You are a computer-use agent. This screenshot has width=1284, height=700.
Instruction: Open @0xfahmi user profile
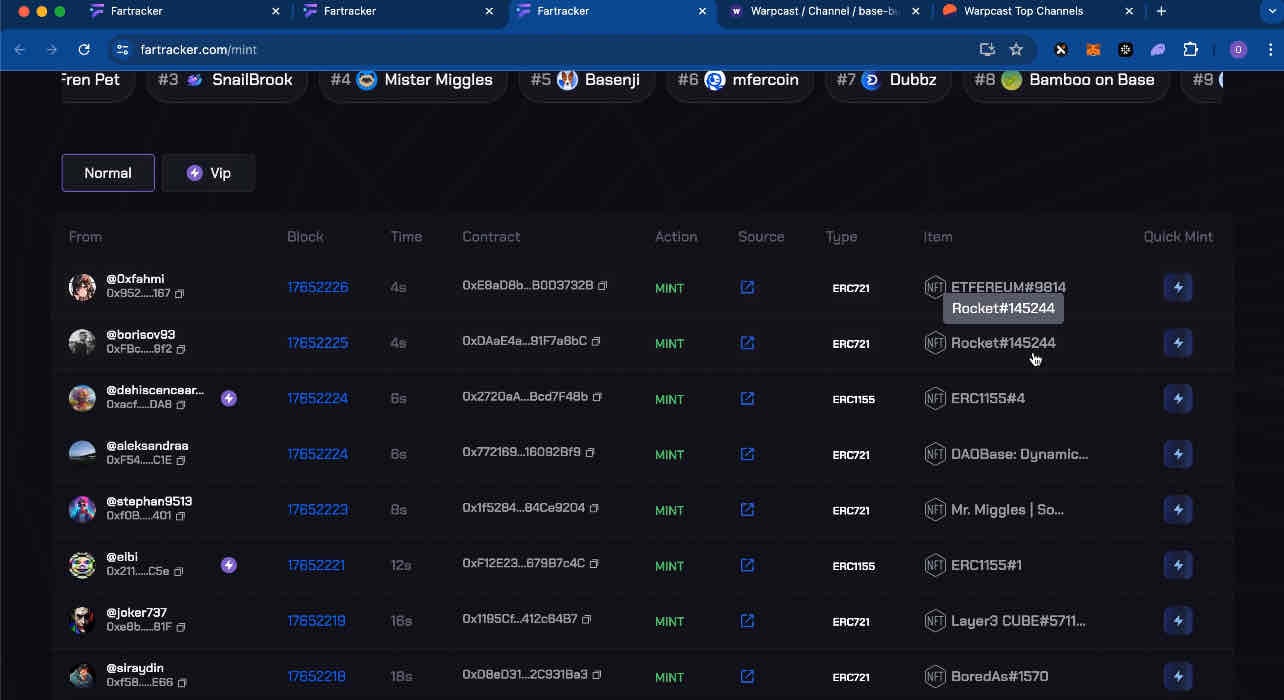coord(135,279)
